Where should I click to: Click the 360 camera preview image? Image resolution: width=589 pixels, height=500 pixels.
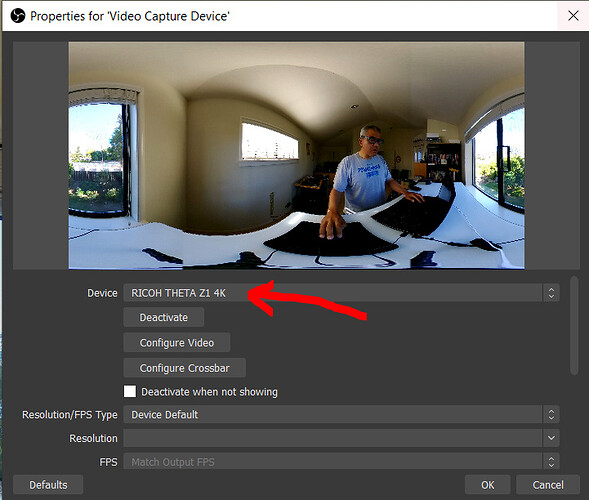[296, 155]
